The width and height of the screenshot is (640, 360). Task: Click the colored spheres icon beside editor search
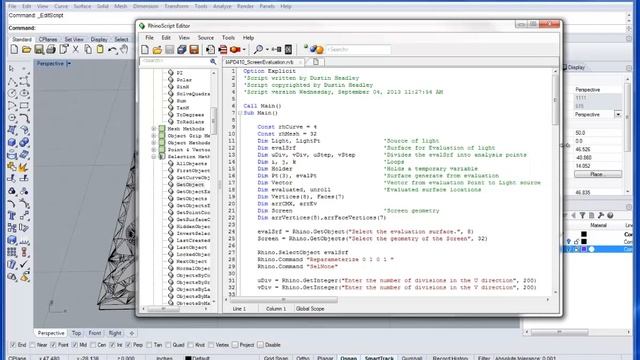pyautogui.click(x=317, y=49)
